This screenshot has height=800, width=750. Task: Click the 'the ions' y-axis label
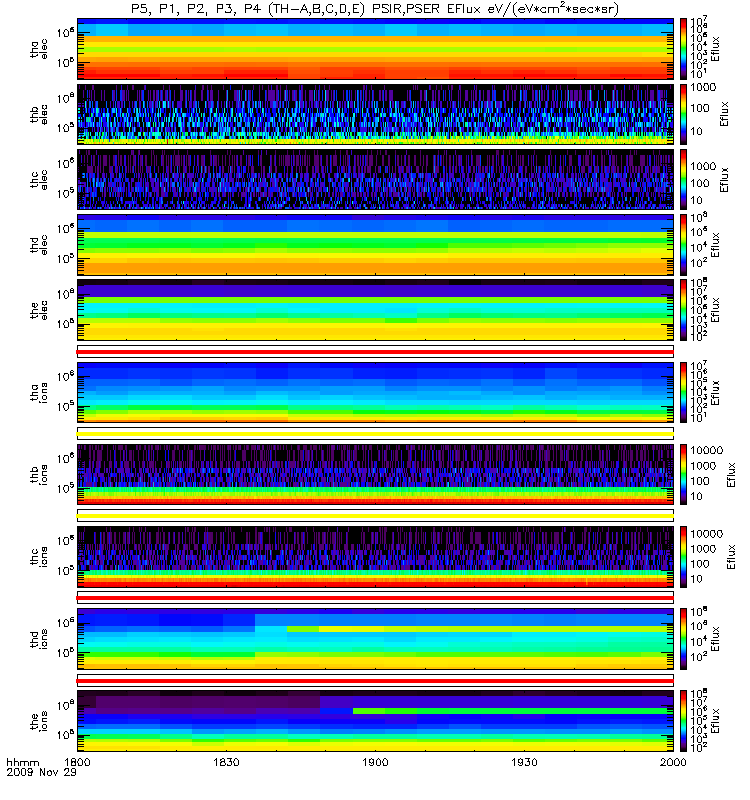[x=39, y=721]
